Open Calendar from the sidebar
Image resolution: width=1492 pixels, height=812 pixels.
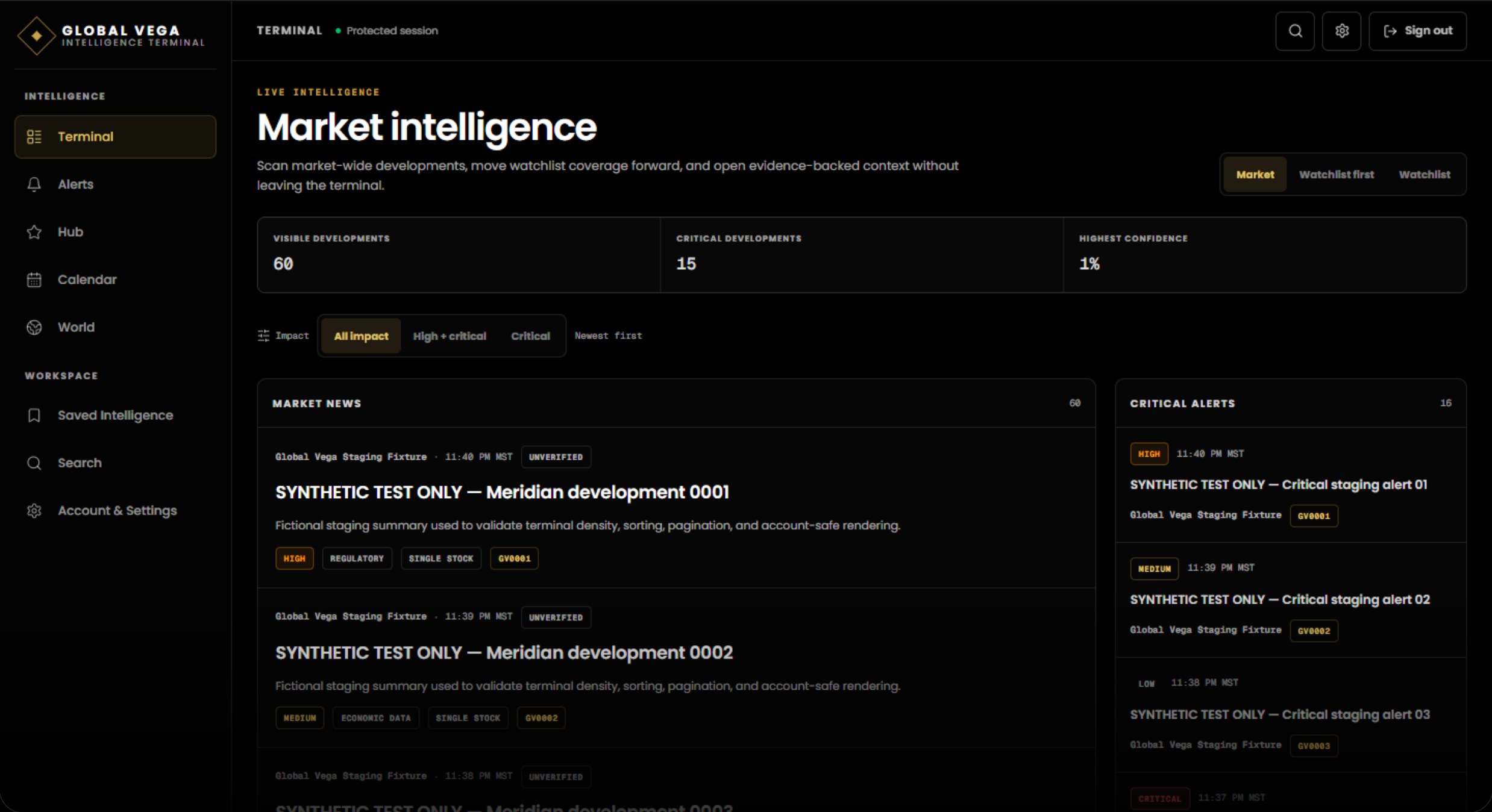point(115,280)
